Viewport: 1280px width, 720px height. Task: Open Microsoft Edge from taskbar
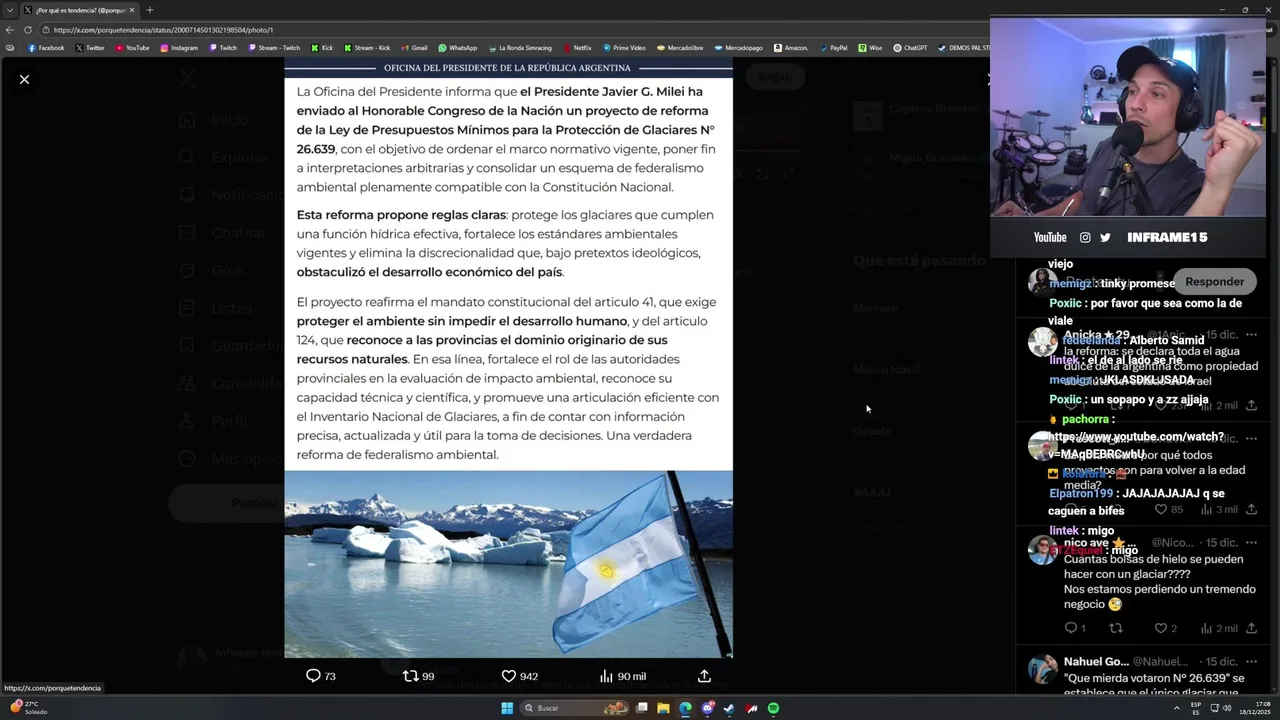[x=685, y=708]
